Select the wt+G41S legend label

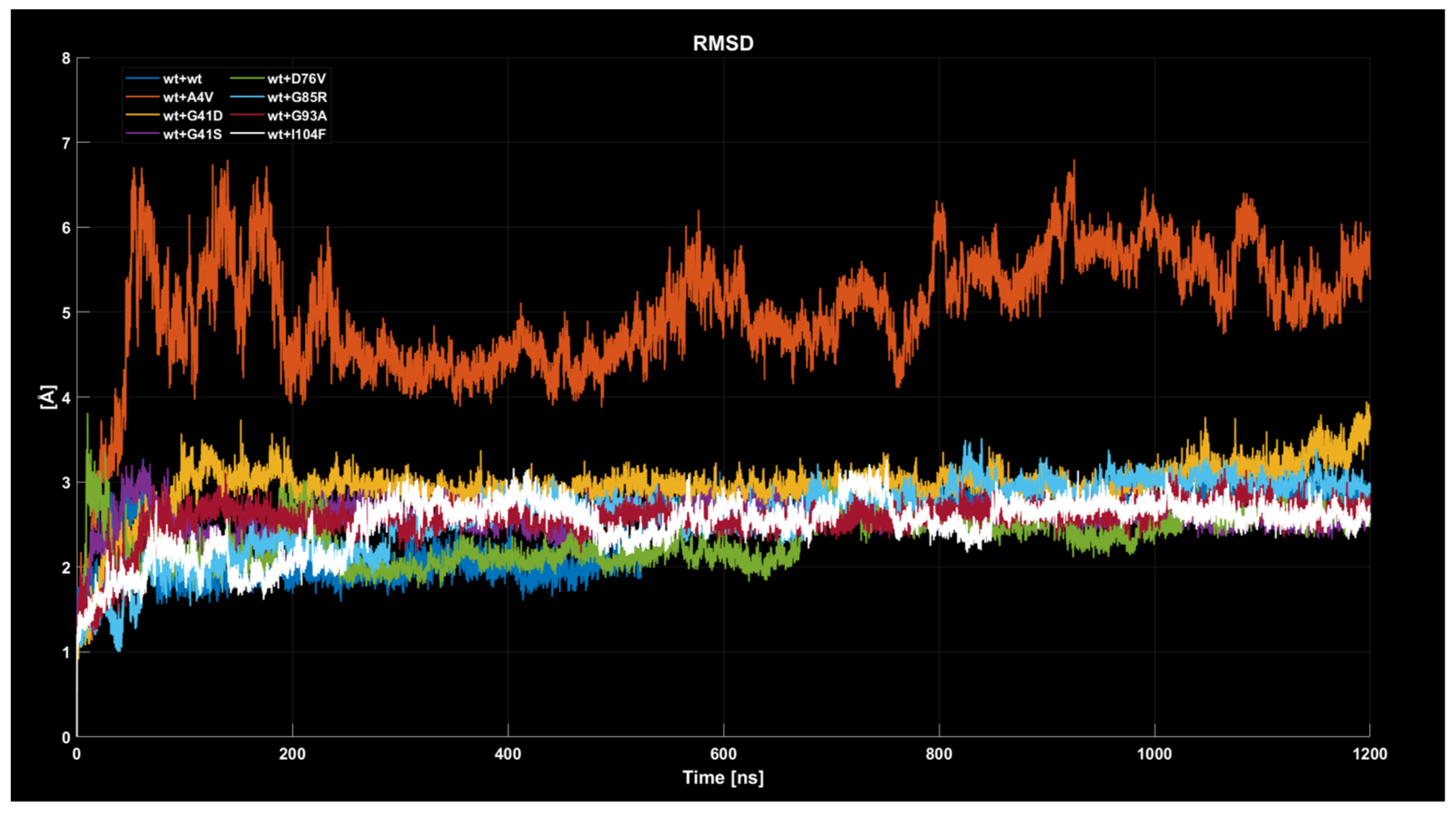[x=192, y=134]
